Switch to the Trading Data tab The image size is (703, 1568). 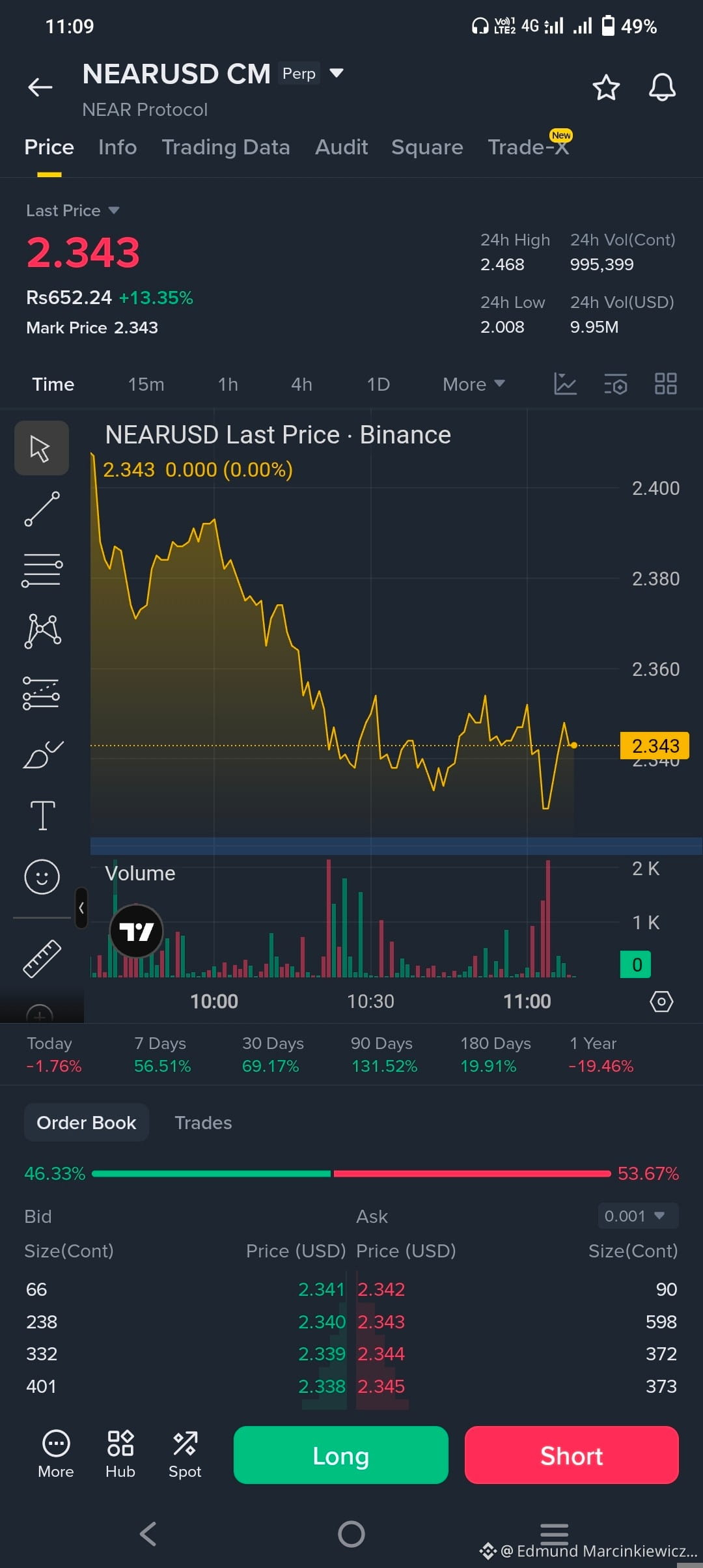[226, 147]
